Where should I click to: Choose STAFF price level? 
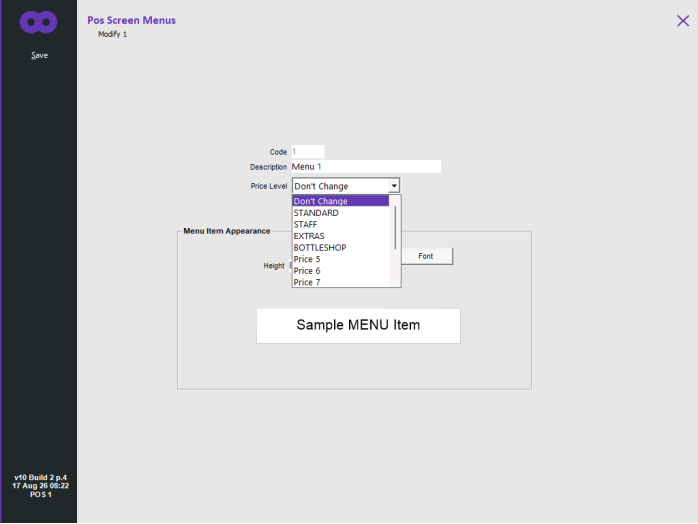click(341, 224)
